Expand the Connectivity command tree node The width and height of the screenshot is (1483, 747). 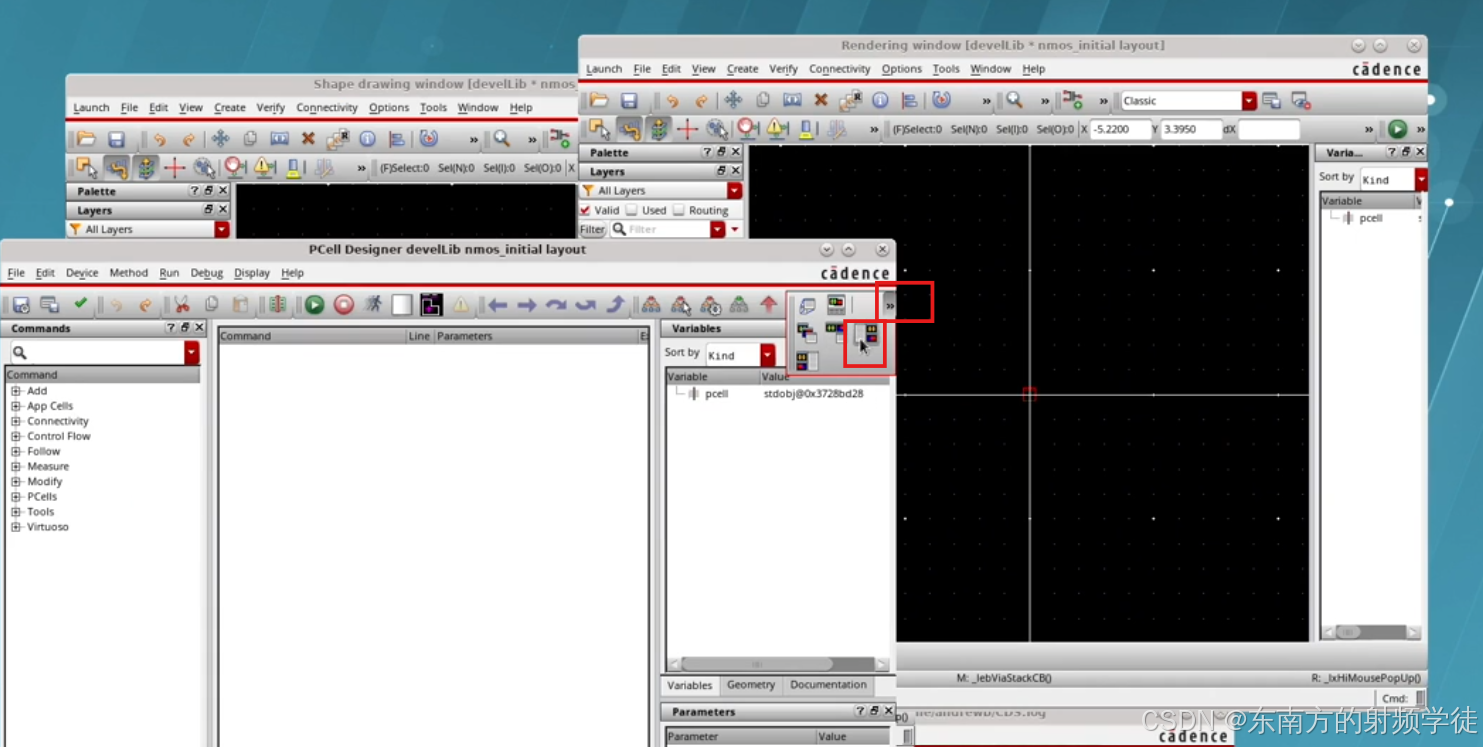tap(16, 421)
